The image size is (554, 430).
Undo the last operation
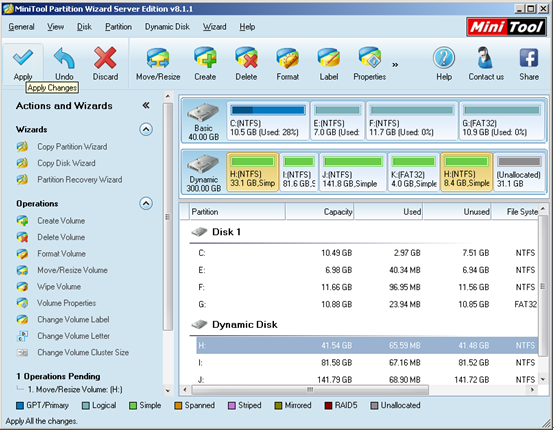point(64,64)
